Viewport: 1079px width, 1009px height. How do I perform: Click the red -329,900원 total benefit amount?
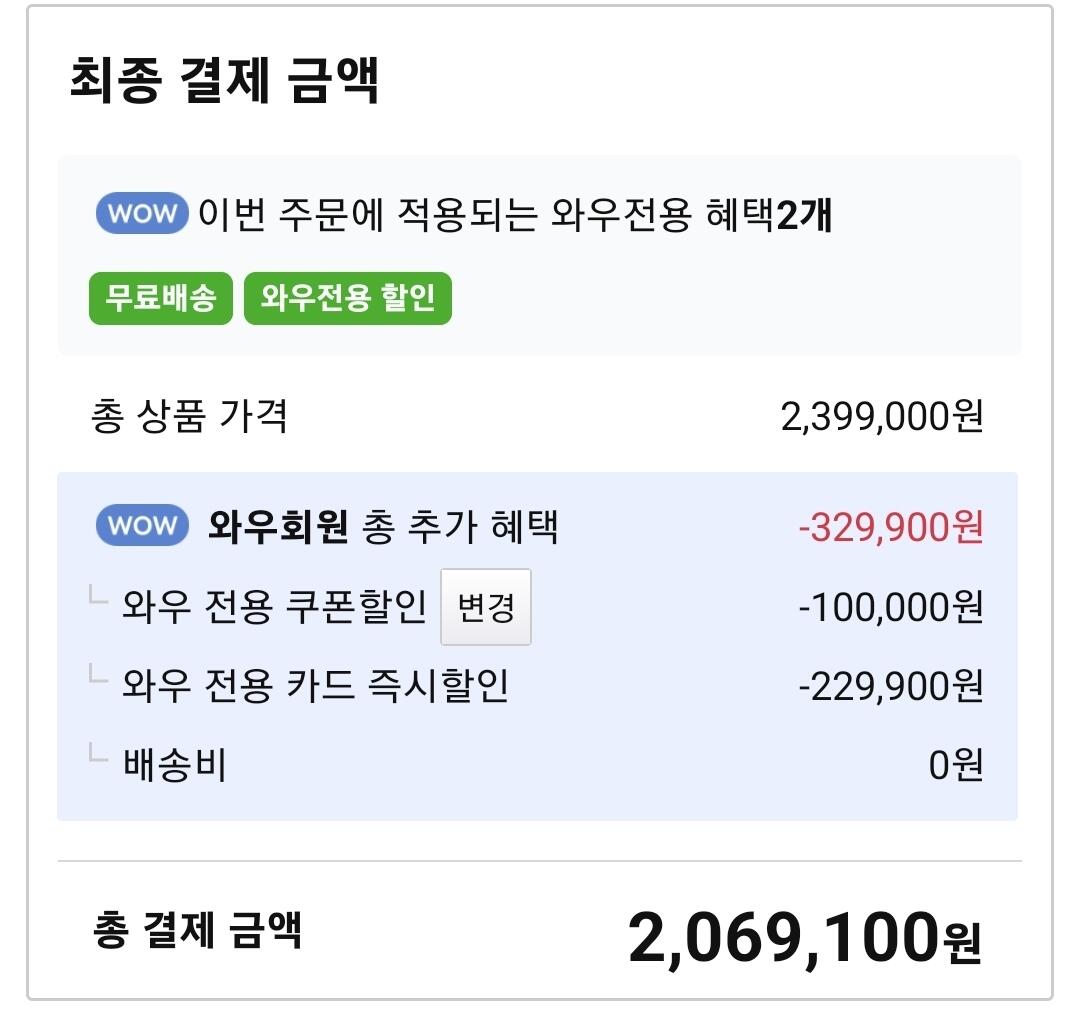tap(891, 527)
